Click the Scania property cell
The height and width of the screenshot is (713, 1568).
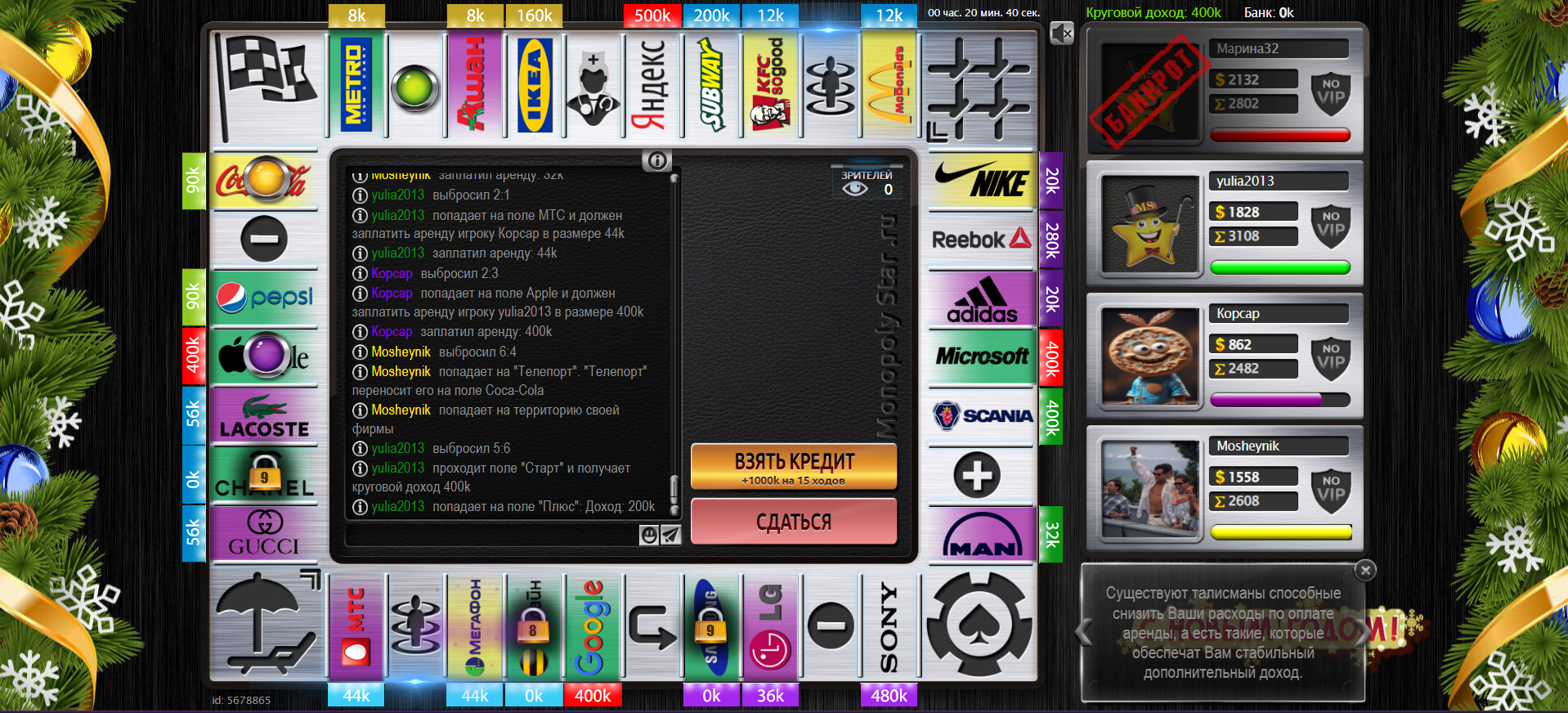(981, 416)
